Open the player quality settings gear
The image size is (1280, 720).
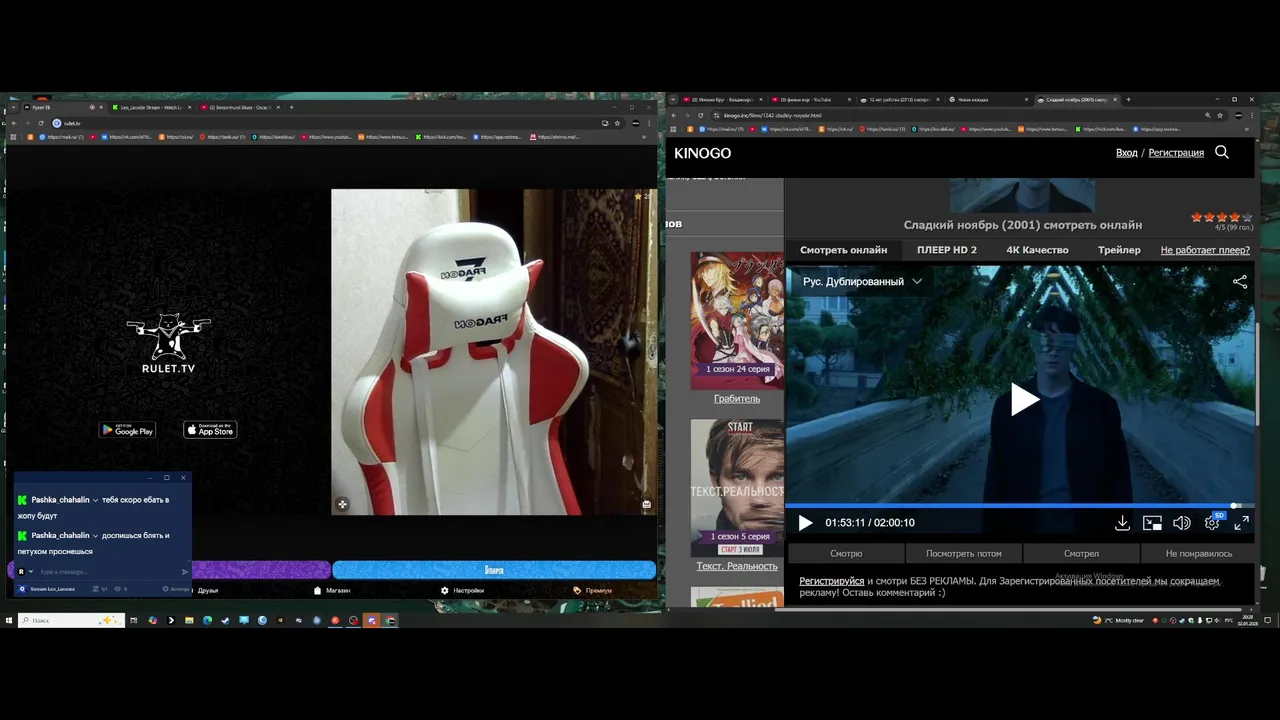tap(1212, 523)
